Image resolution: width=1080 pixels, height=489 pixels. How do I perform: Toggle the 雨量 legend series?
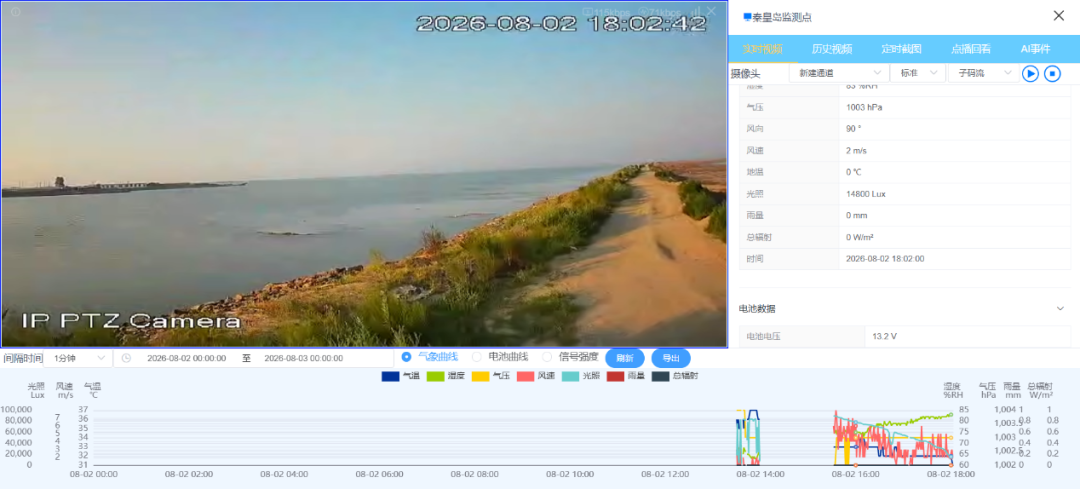point(625,376)
